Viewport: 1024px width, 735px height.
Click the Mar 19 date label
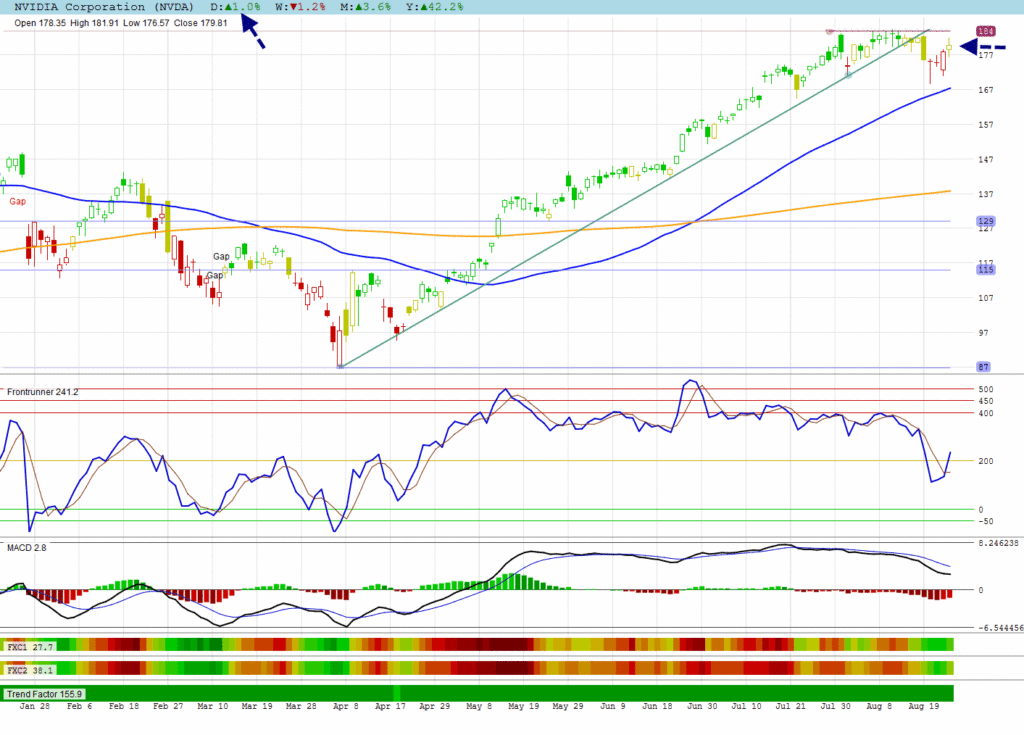pyautogui.click(x=257, y=706)
